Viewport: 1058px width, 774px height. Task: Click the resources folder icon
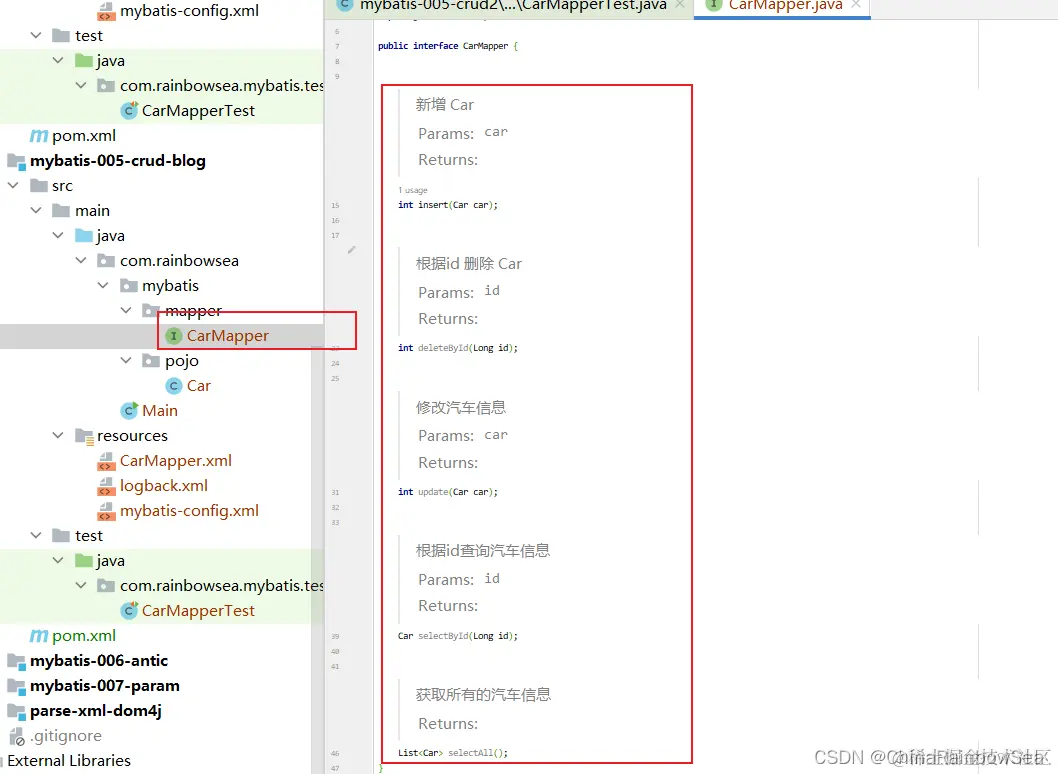84,436
